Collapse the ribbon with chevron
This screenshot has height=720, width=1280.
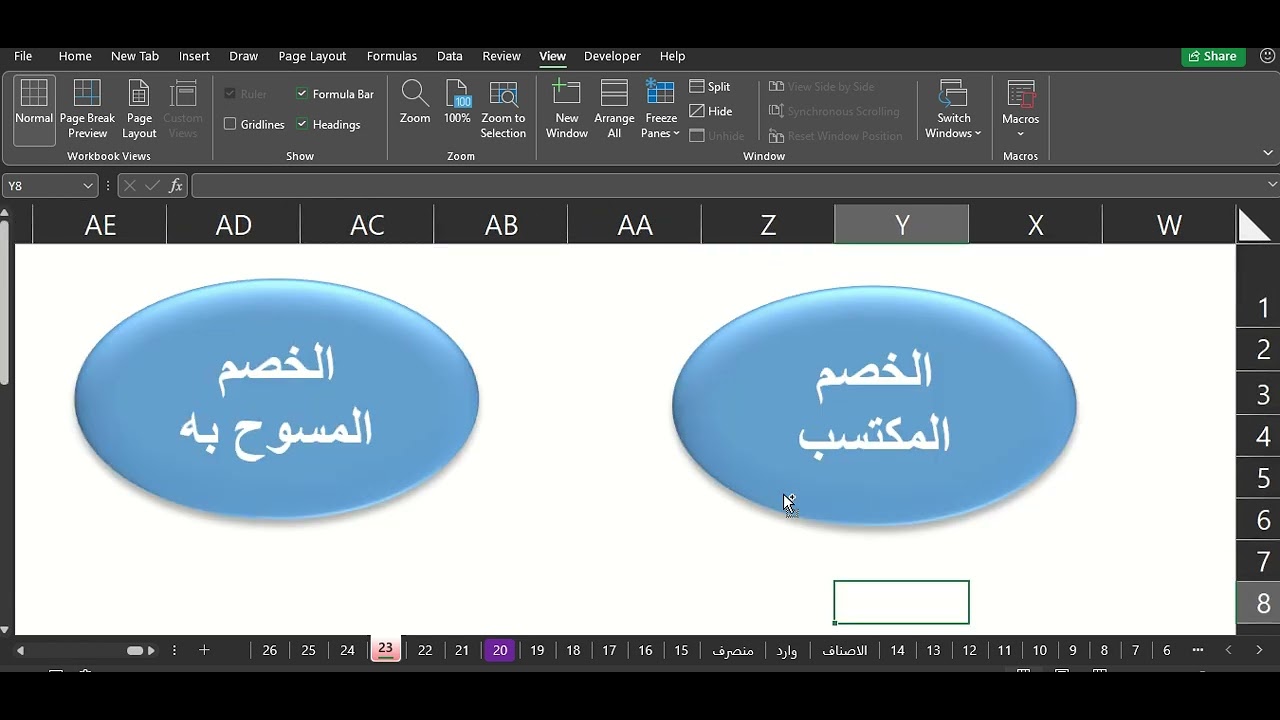pyautogui.click(x=1268, y=153)
